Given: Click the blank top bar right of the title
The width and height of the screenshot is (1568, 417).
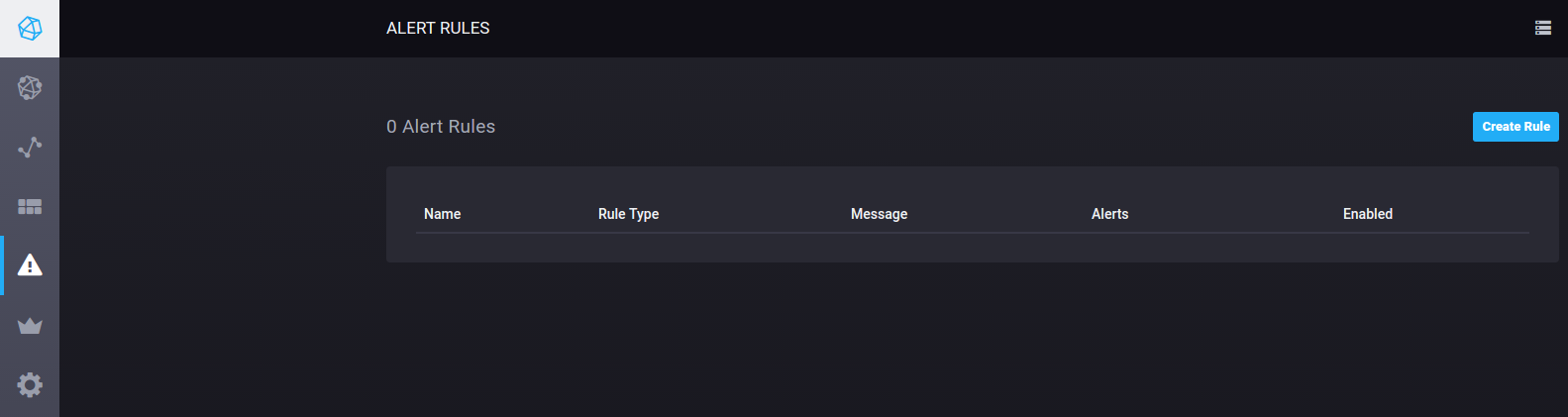Looking at the screenshot, I should coord(991,28).
